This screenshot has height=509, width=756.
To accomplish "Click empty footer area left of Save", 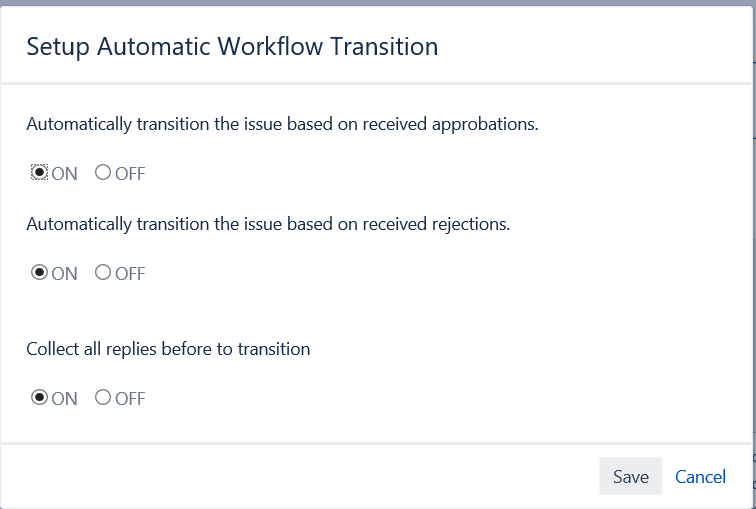I will click(x=300, y=477).
